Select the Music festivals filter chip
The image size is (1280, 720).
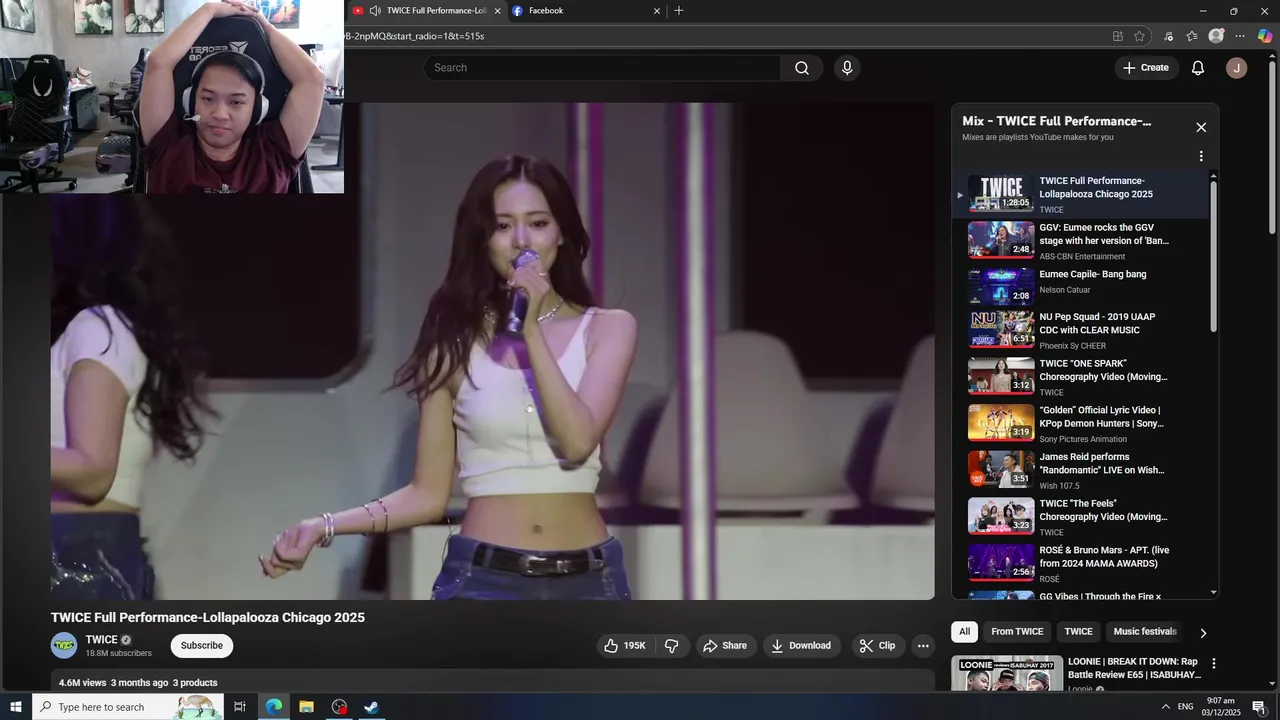pos(1145,632)
